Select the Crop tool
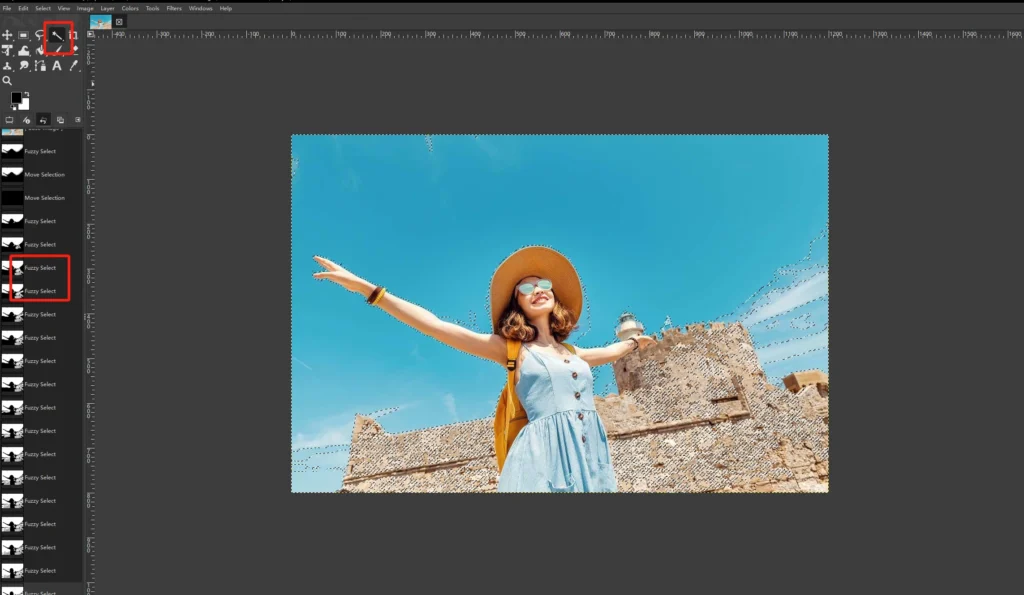Viewport: 1024px width, 595px height. point(73,35)
